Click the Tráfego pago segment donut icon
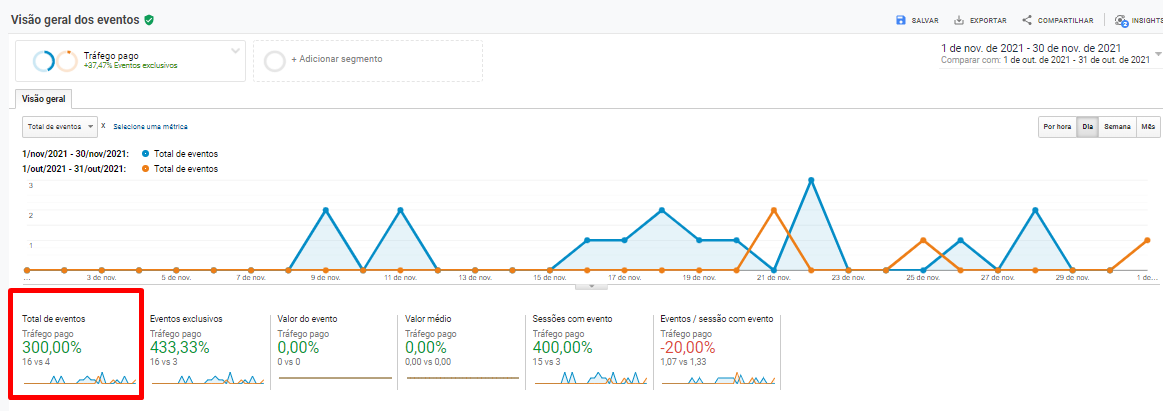The image size is (1163, 411). (55, 61)
